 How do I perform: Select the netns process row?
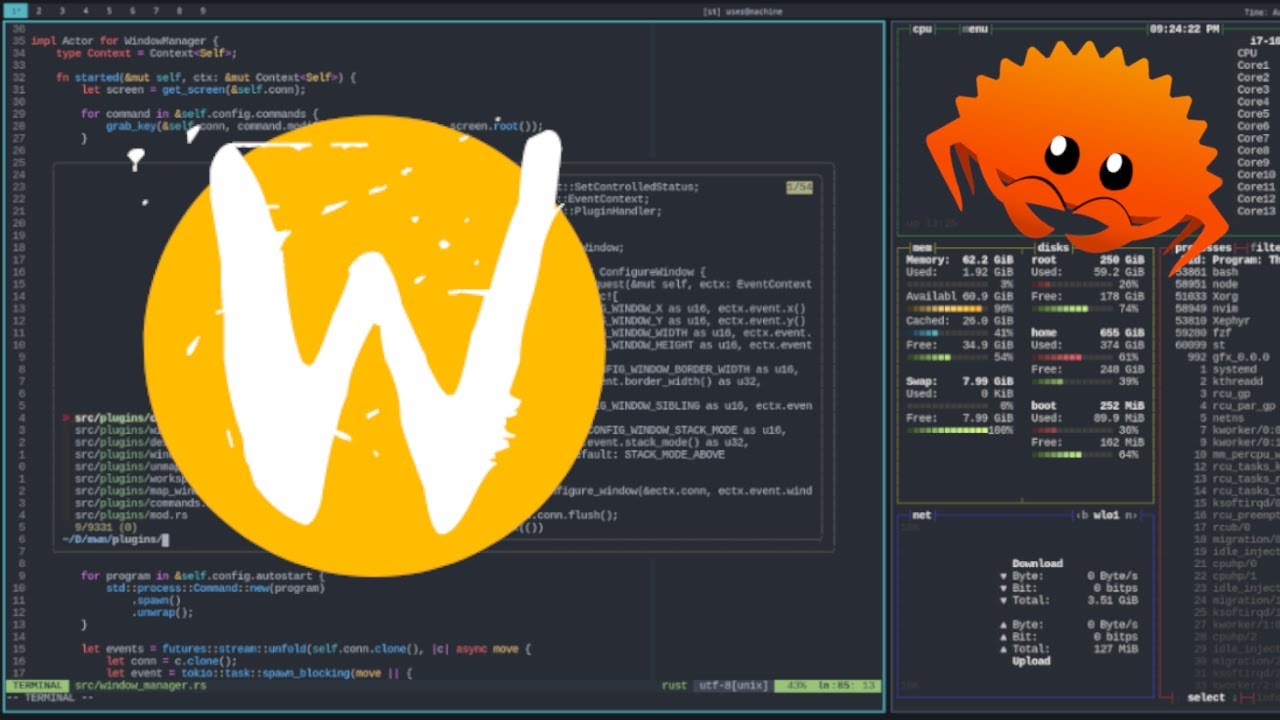tap(1227, 418)
